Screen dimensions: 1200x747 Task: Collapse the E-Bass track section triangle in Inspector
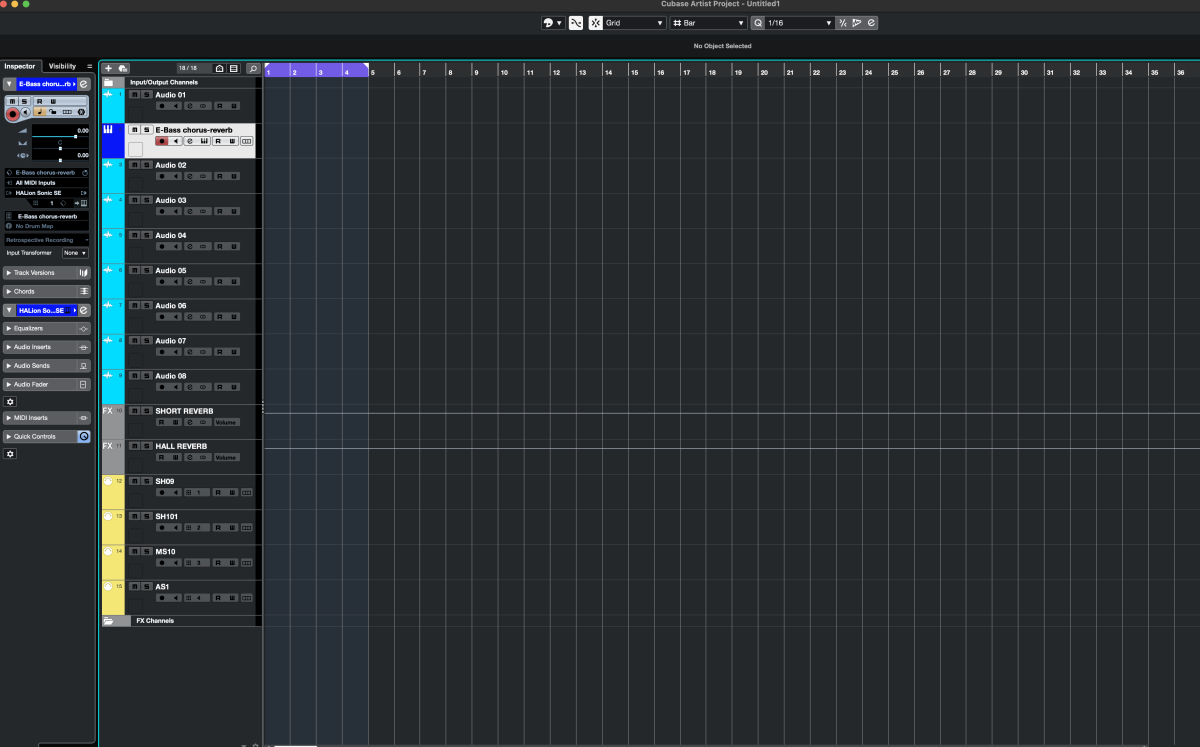9,85
